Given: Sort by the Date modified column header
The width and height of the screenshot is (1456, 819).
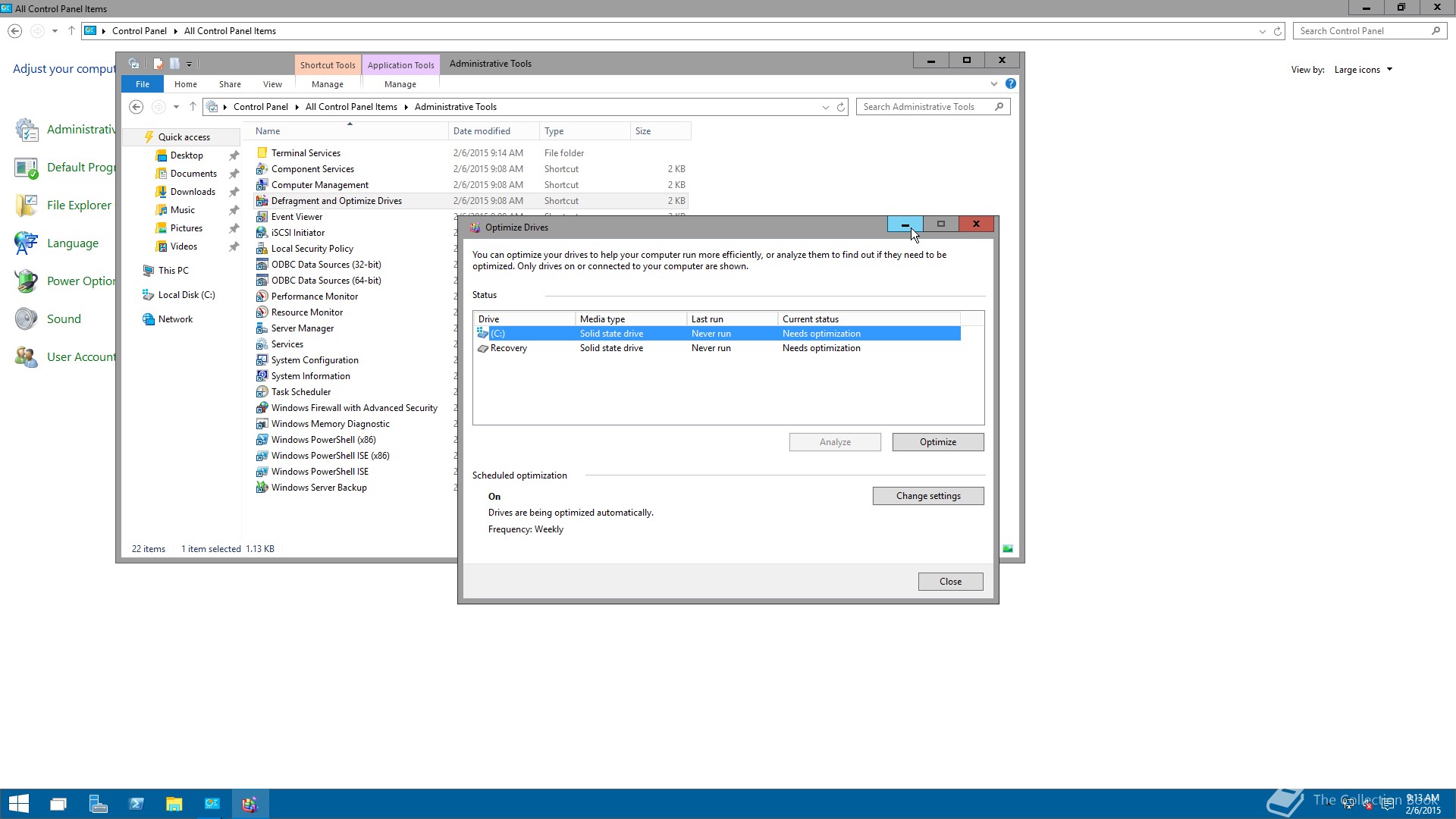Looking at the screenshot, I should click(494, 131).
